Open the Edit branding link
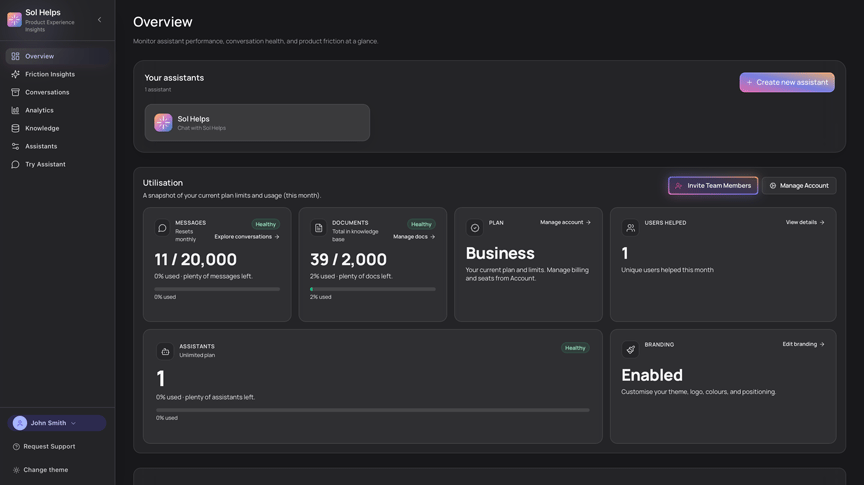This screenshot has height=485, width=864. point(803,344)
